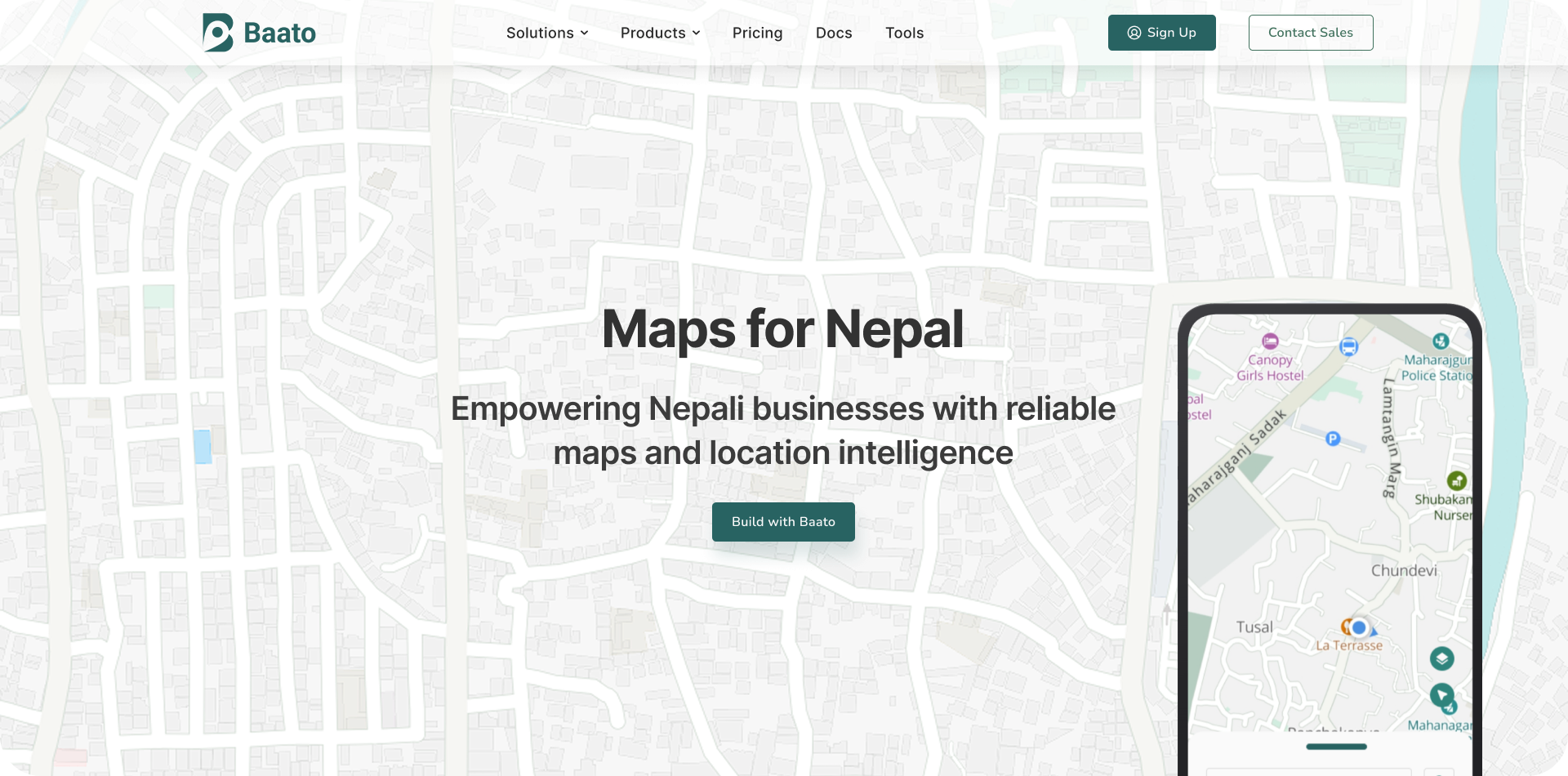Click the Build with Baato button
Viewport: 1568px width, 776px height.
click(x=783, y=522)
